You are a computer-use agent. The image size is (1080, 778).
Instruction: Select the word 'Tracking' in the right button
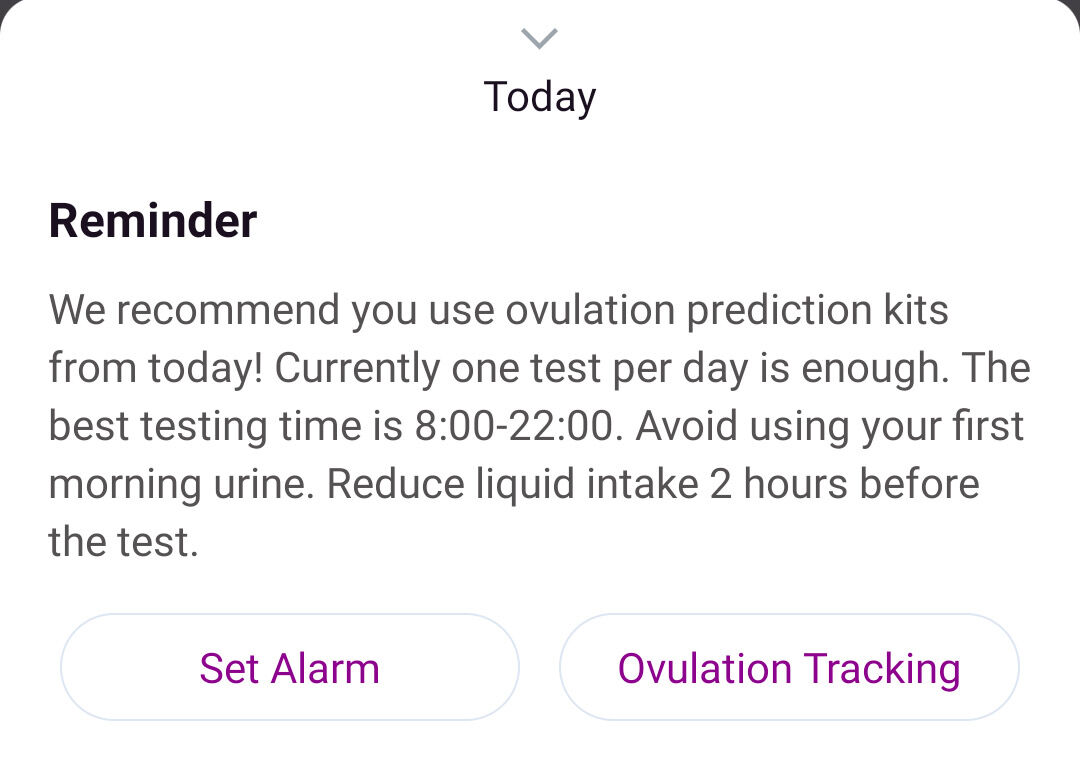(882, 669)
